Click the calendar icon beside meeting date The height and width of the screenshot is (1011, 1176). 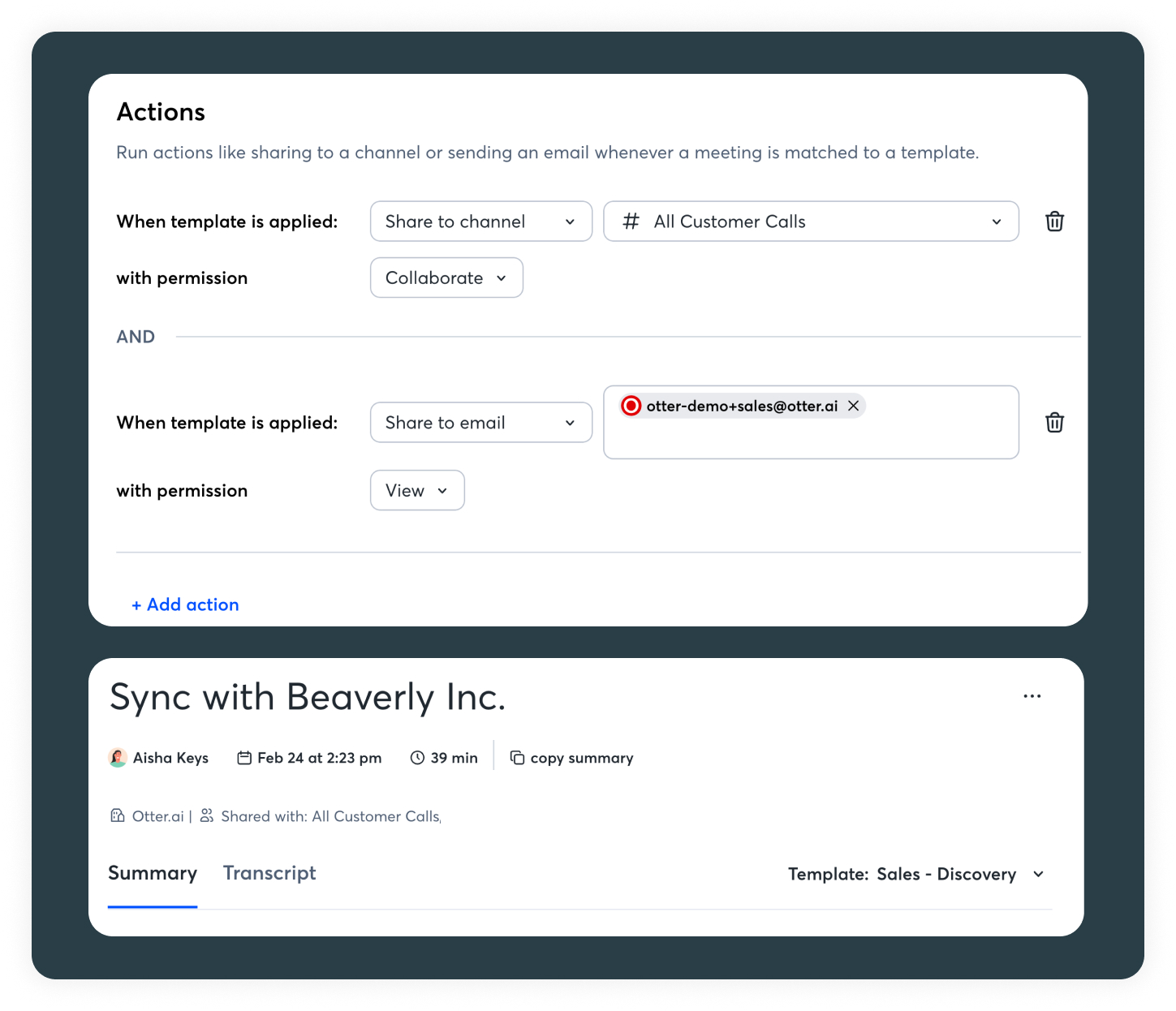pos(243,758)
